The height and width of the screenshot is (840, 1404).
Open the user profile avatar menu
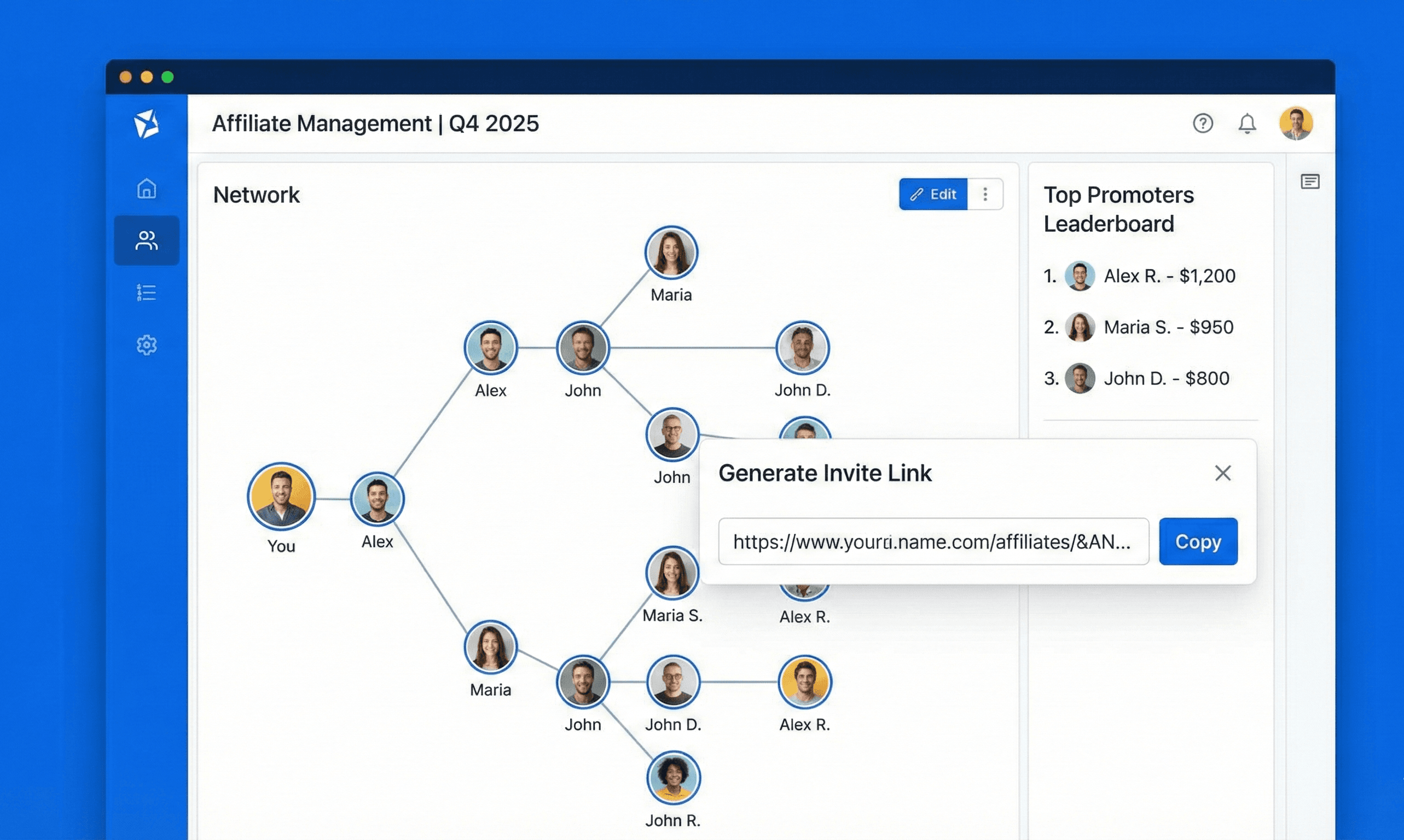(x=1295, y=124)
